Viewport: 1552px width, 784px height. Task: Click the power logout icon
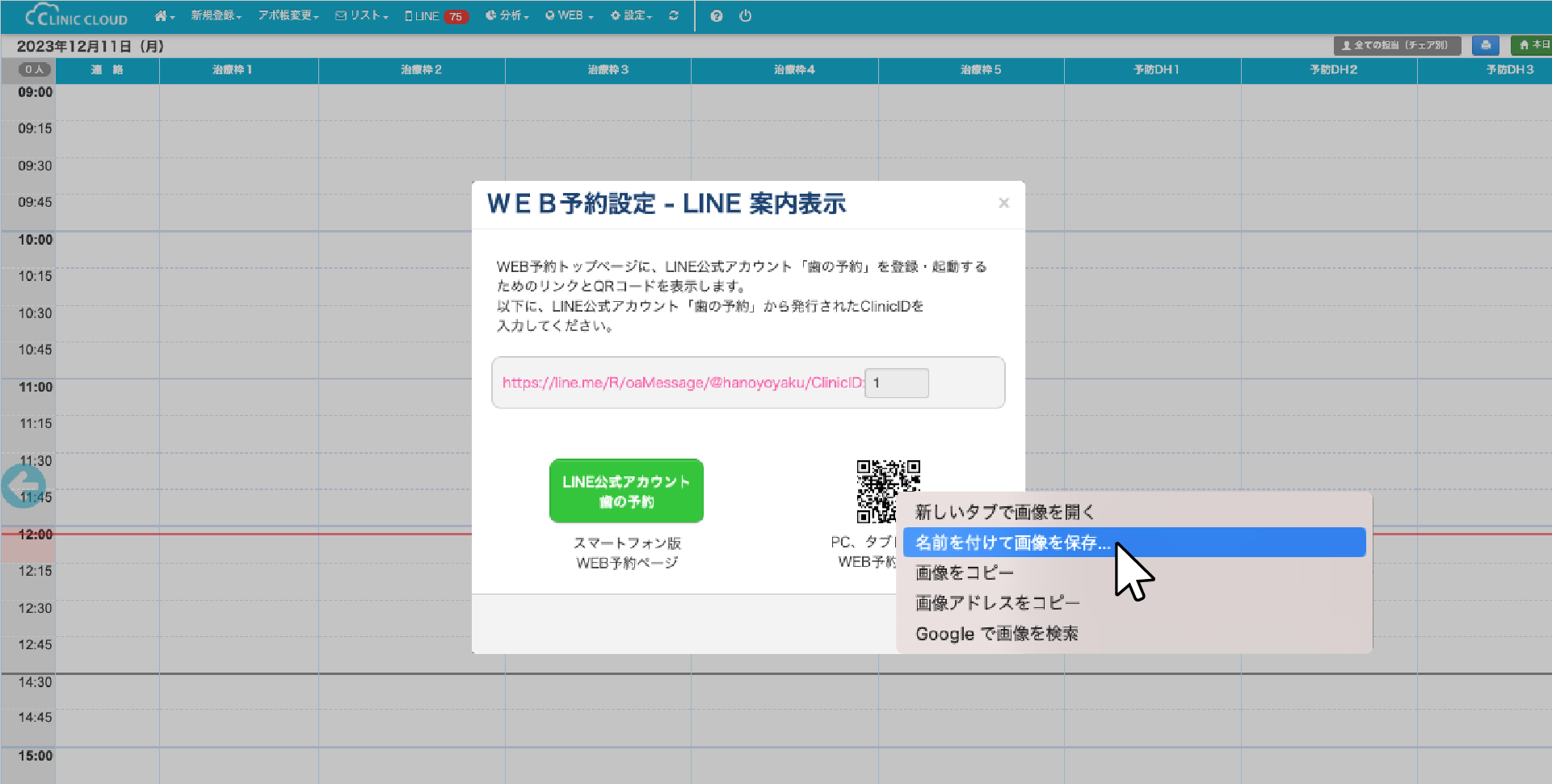click(x=745, y=16)
